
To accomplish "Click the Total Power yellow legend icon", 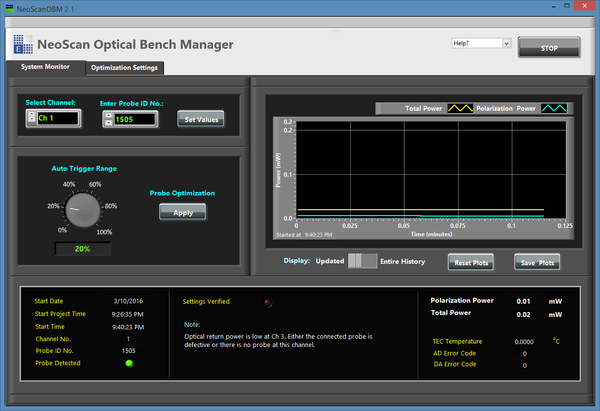I will click(460, 107).
